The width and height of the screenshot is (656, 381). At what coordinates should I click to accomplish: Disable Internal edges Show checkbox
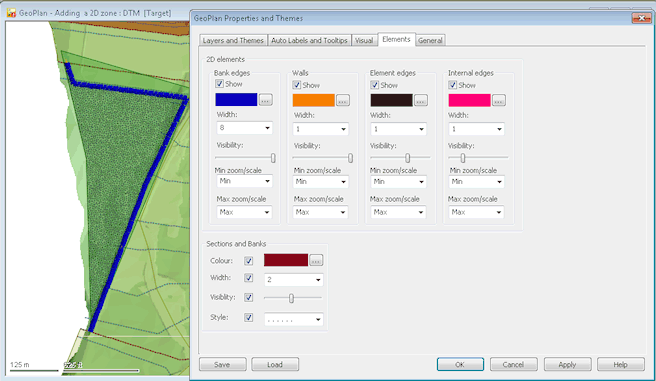pyautogui.click(x=453, y=85)
